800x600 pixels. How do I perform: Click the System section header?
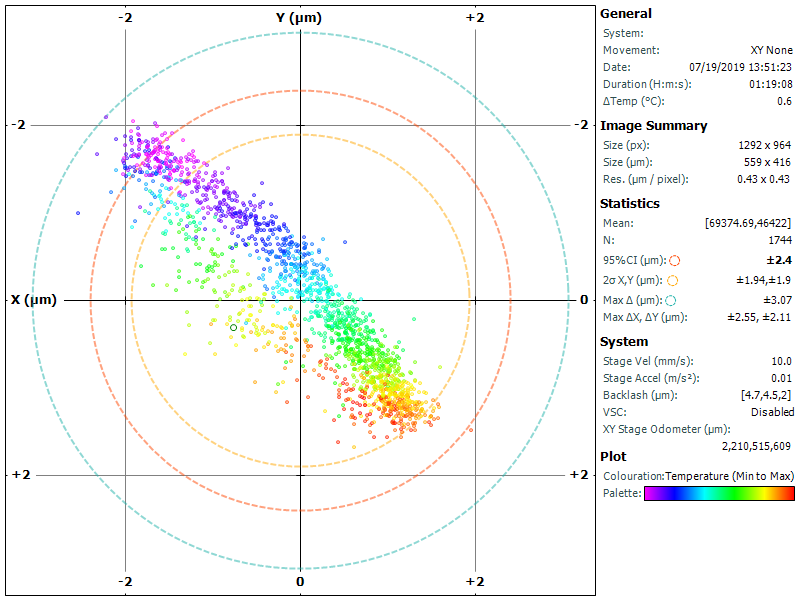point(623,341)
